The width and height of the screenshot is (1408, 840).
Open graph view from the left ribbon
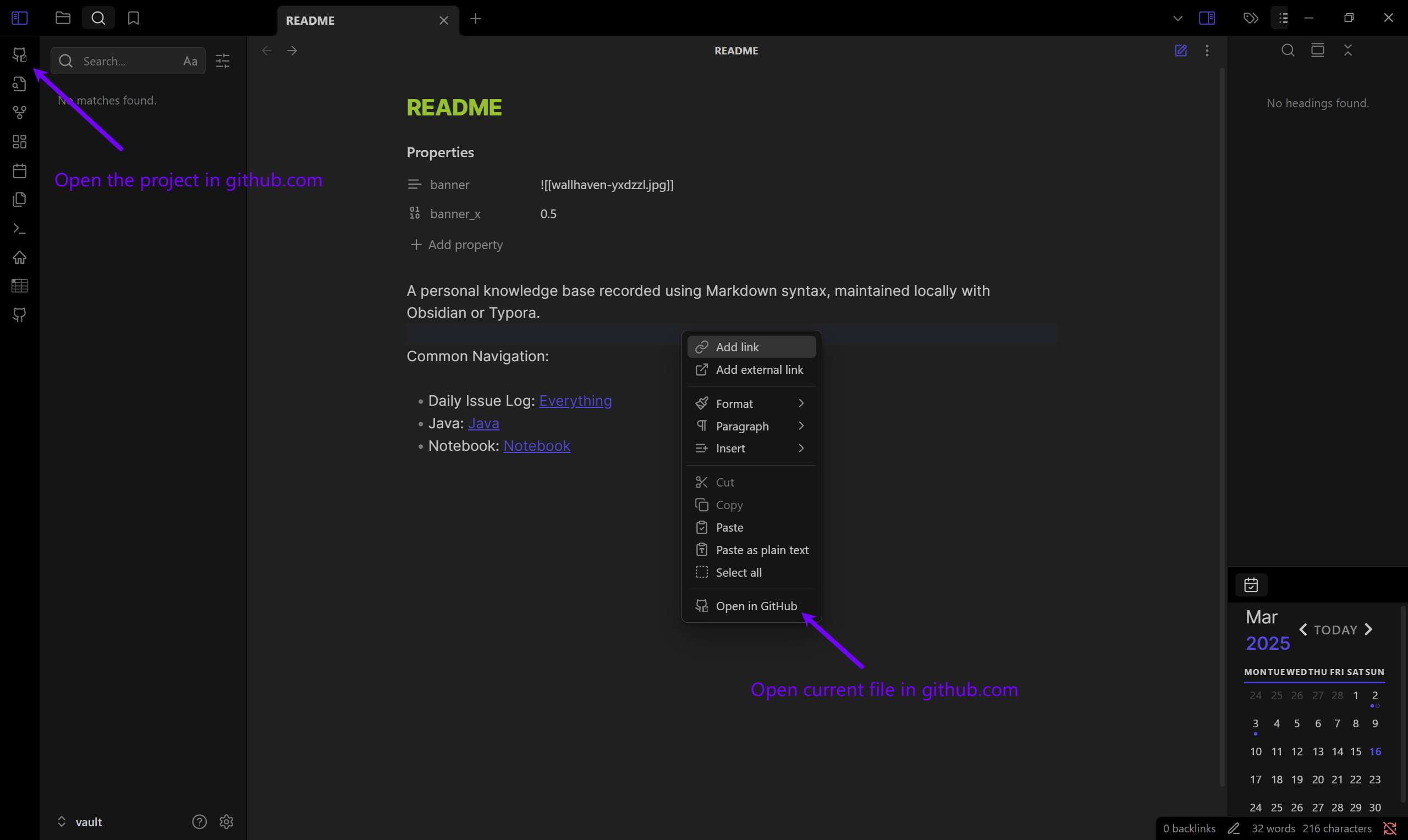coord(20,112)
